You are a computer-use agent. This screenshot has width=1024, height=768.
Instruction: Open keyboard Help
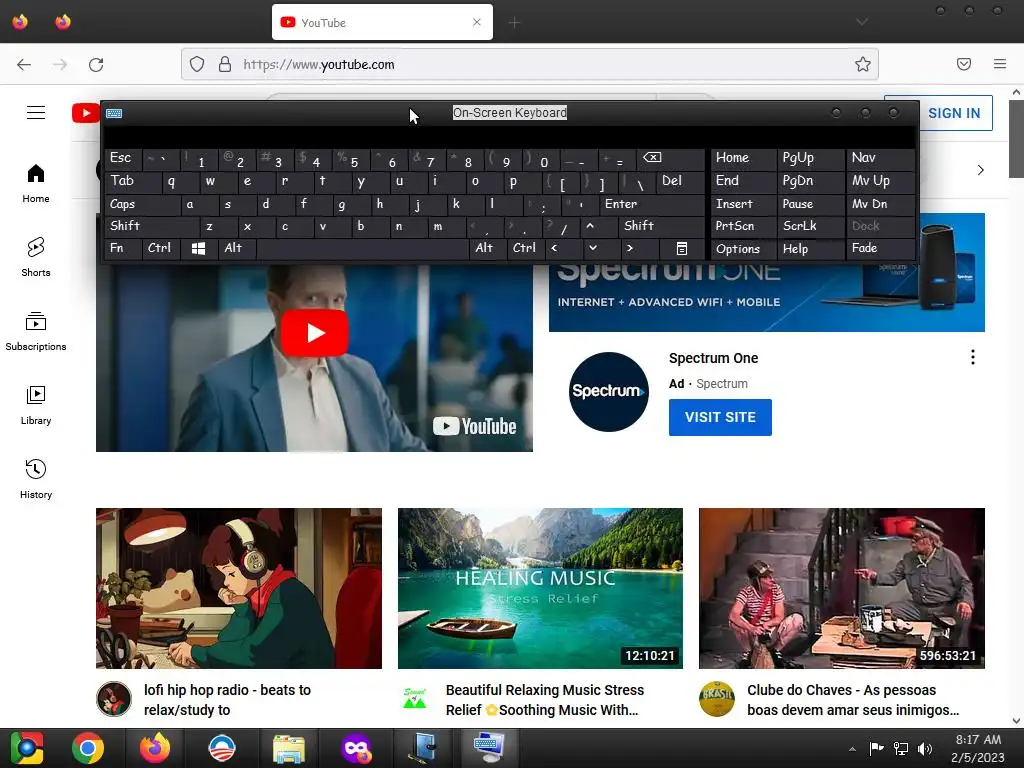click(810, 249)
